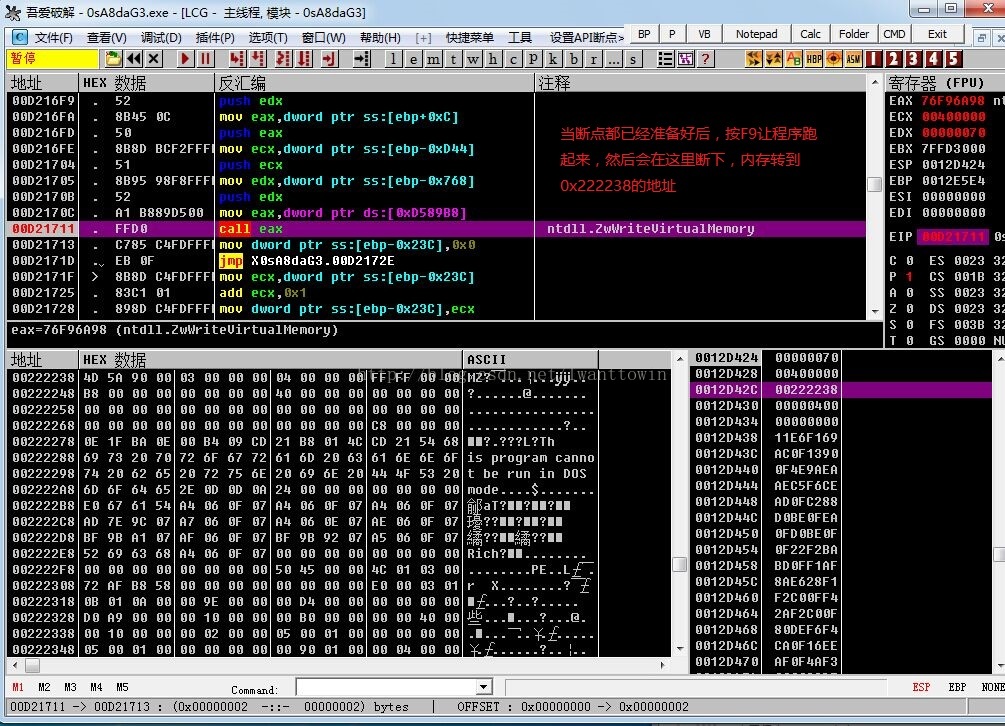
Task: Click the HBP hardware breakpoint icon
Action: point(813,59)
